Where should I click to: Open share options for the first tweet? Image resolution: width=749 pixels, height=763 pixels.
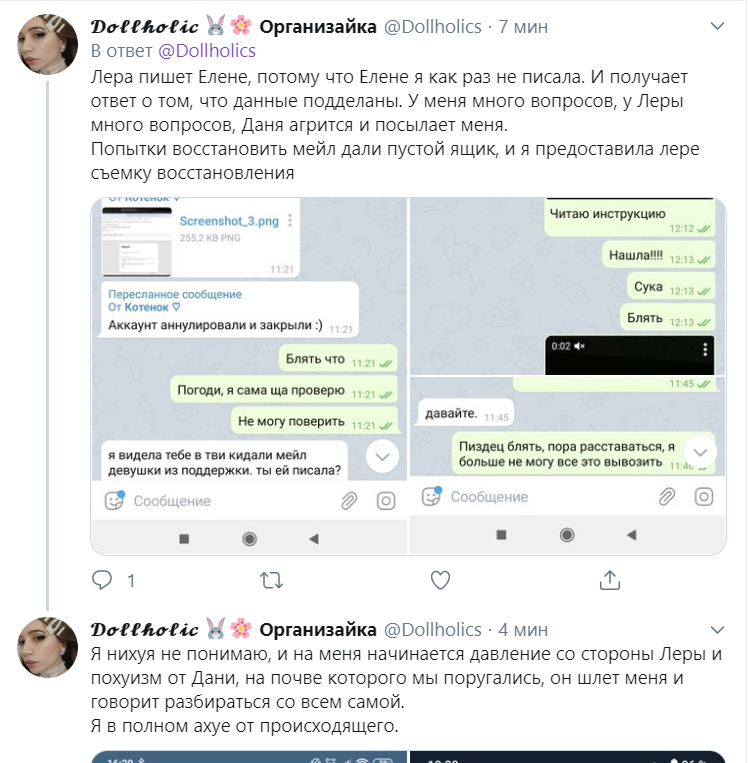pos(610,580)
